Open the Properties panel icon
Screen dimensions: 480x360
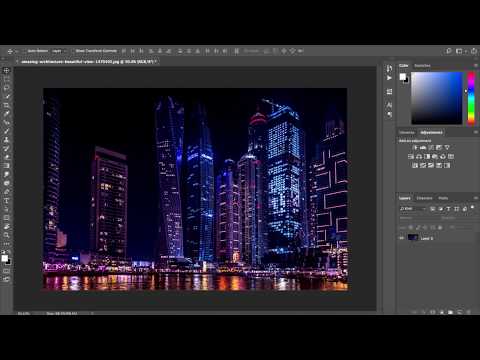coord(389,92)
